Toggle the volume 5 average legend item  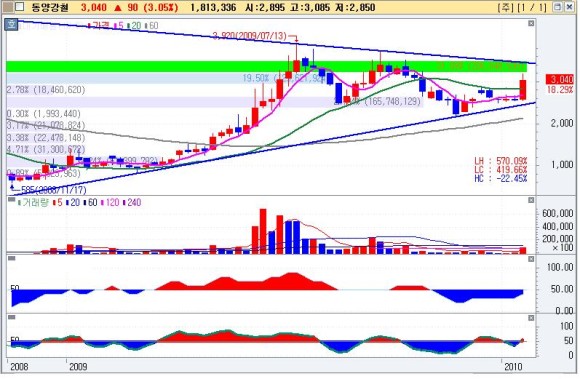[58, 202]
